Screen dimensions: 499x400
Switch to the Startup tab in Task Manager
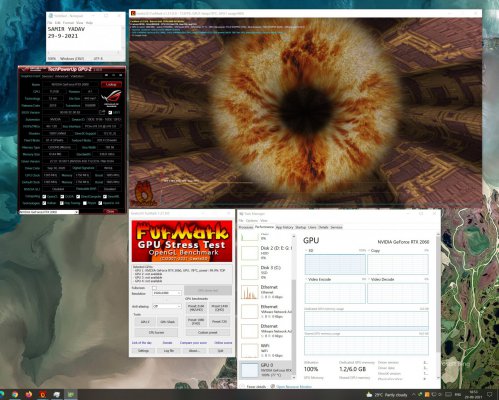(301, 227)
